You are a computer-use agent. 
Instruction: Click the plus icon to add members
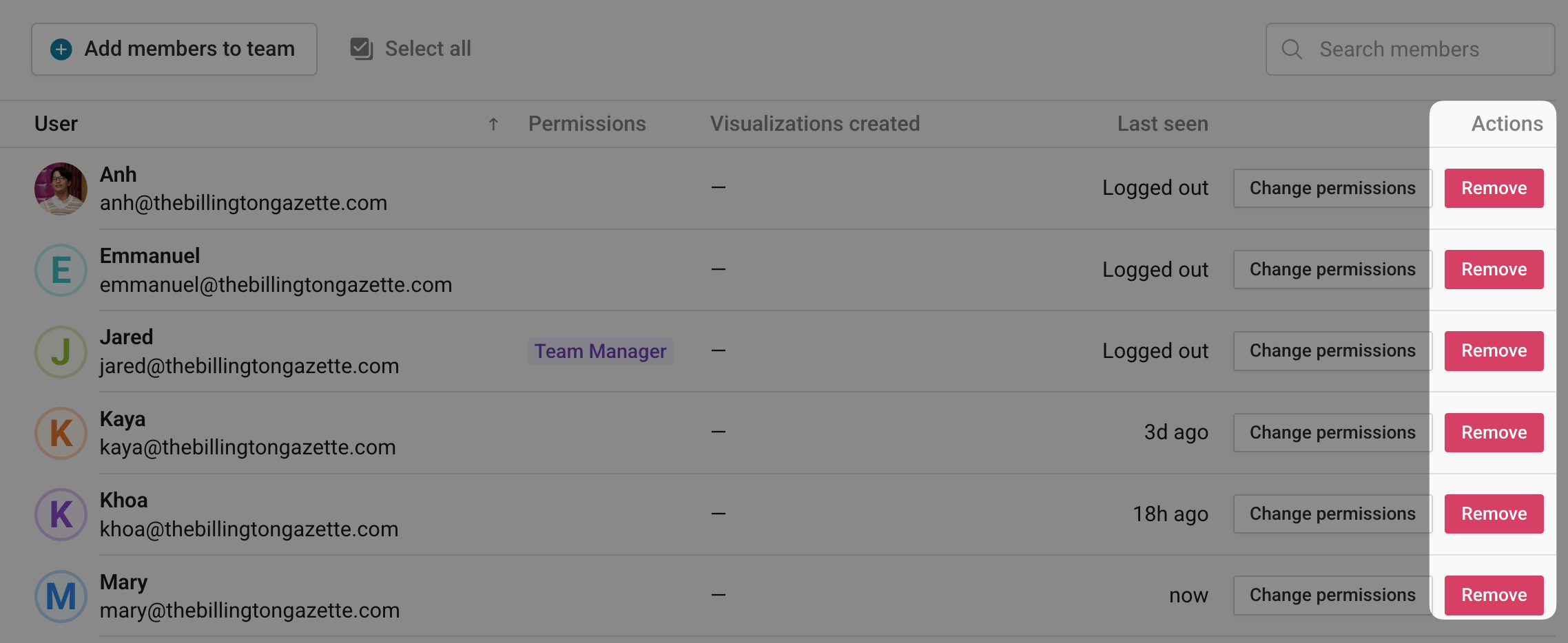(x=61, y=49)
